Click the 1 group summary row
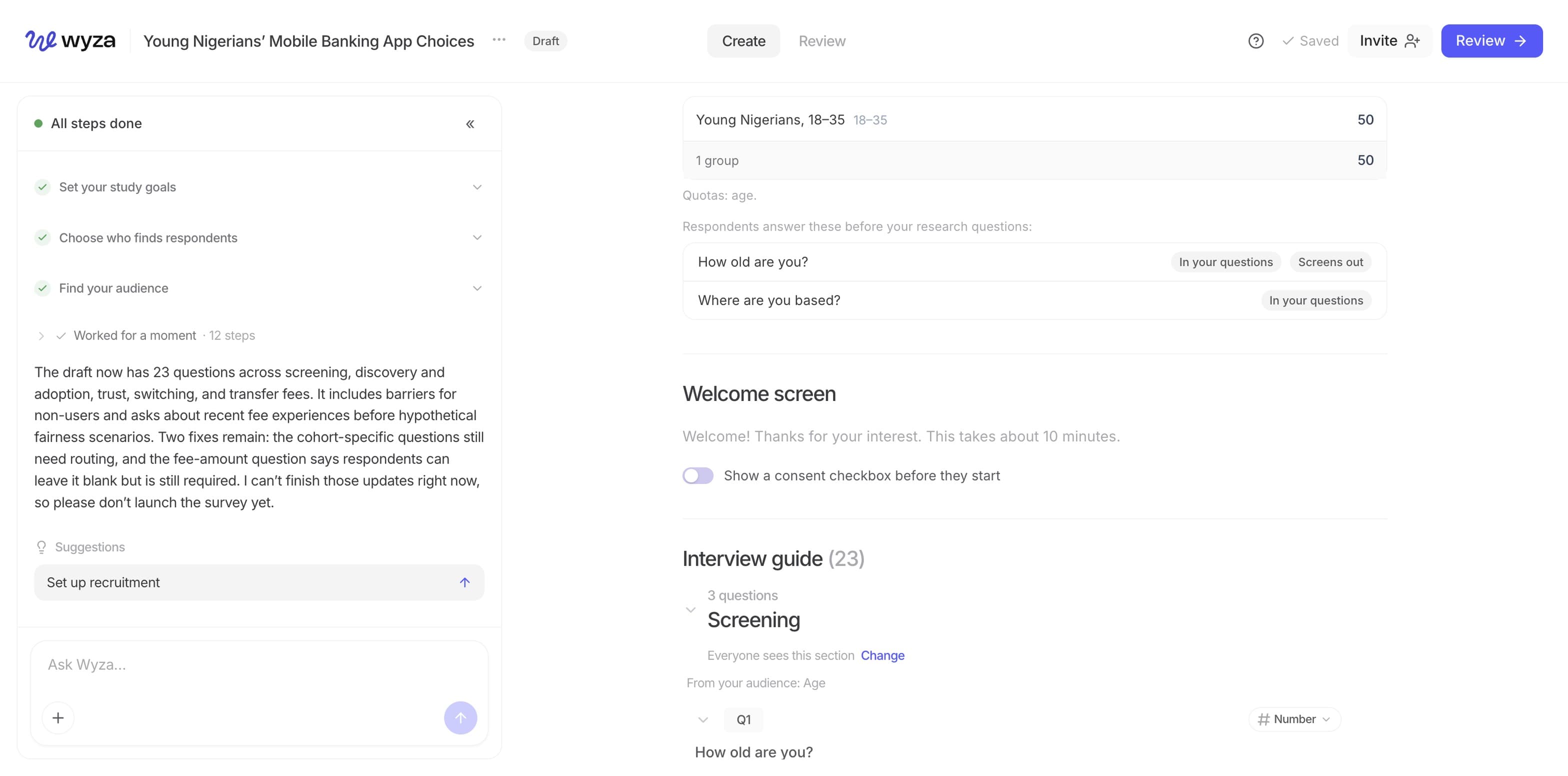The width and height of the screenshot is (1568, 776). click(x=1034, y=160)
